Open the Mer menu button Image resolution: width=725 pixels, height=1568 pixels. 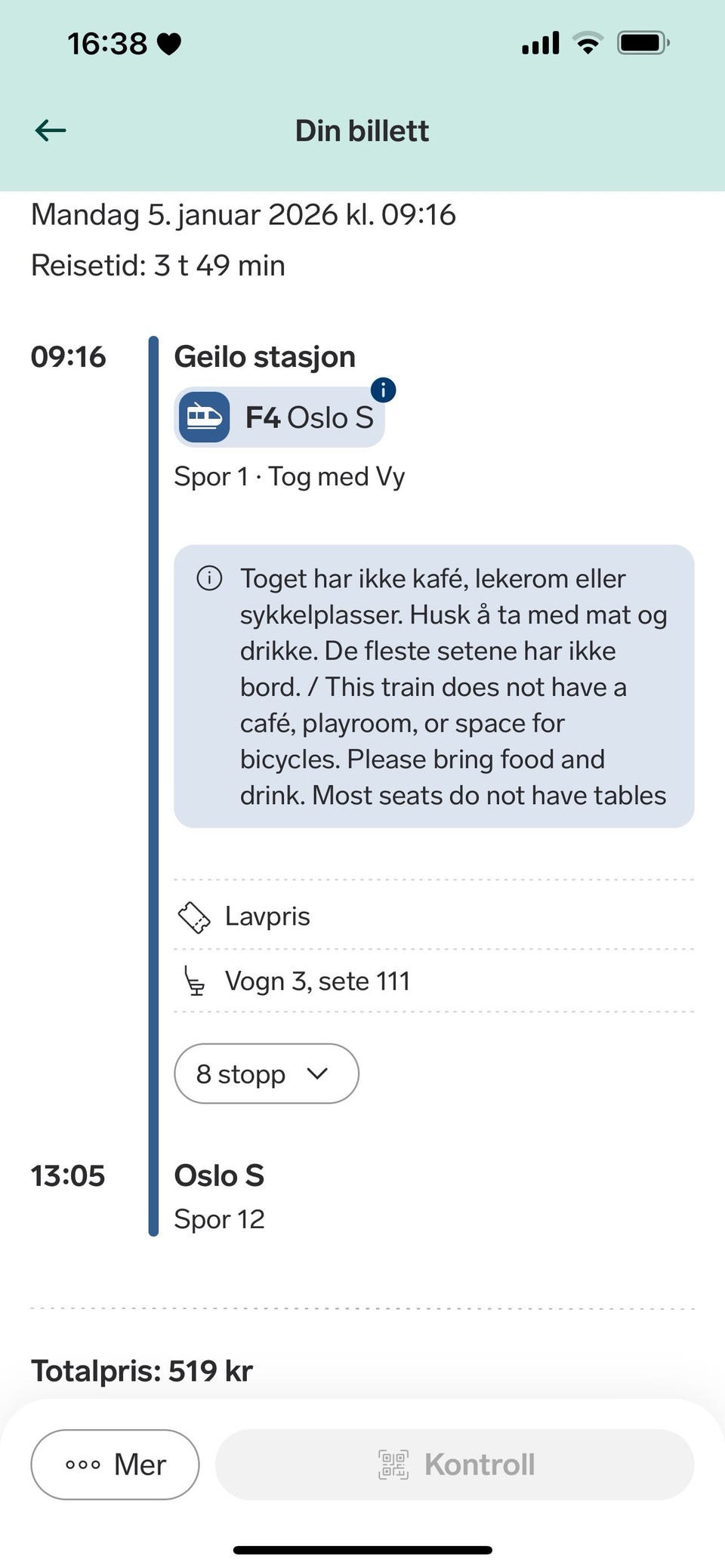115,1465
